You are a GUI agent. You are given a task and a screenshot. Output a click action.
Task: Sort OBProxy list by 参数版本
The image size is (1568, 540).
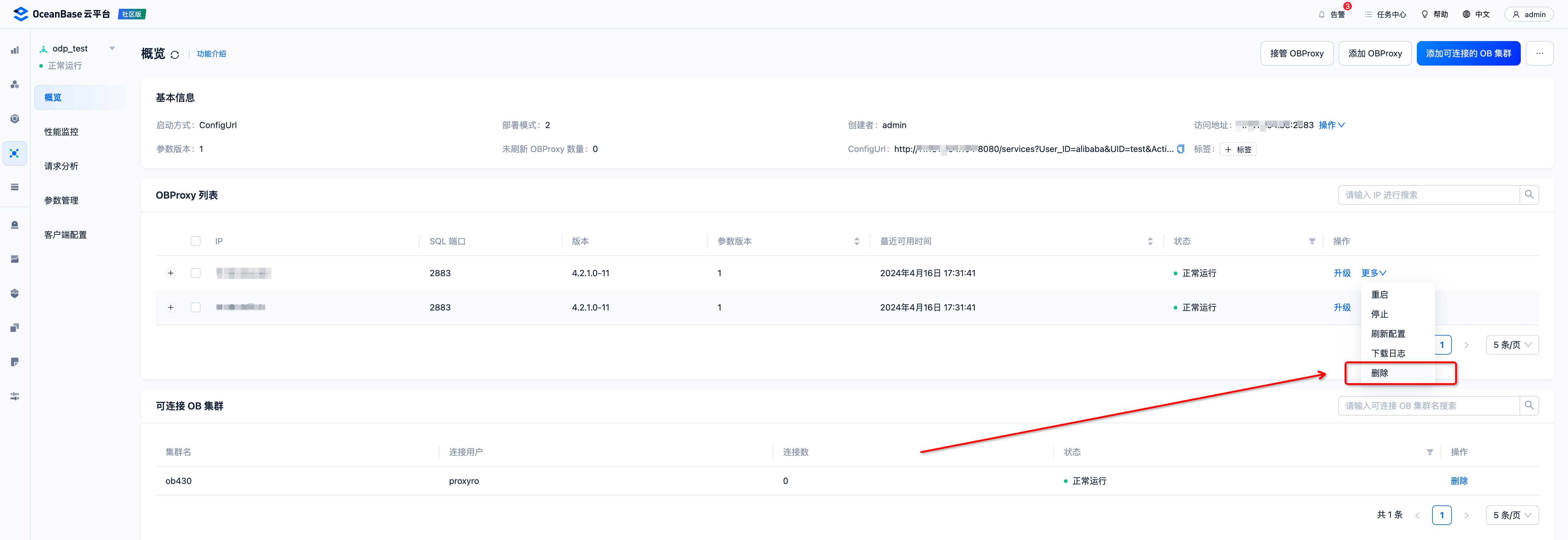856,241
